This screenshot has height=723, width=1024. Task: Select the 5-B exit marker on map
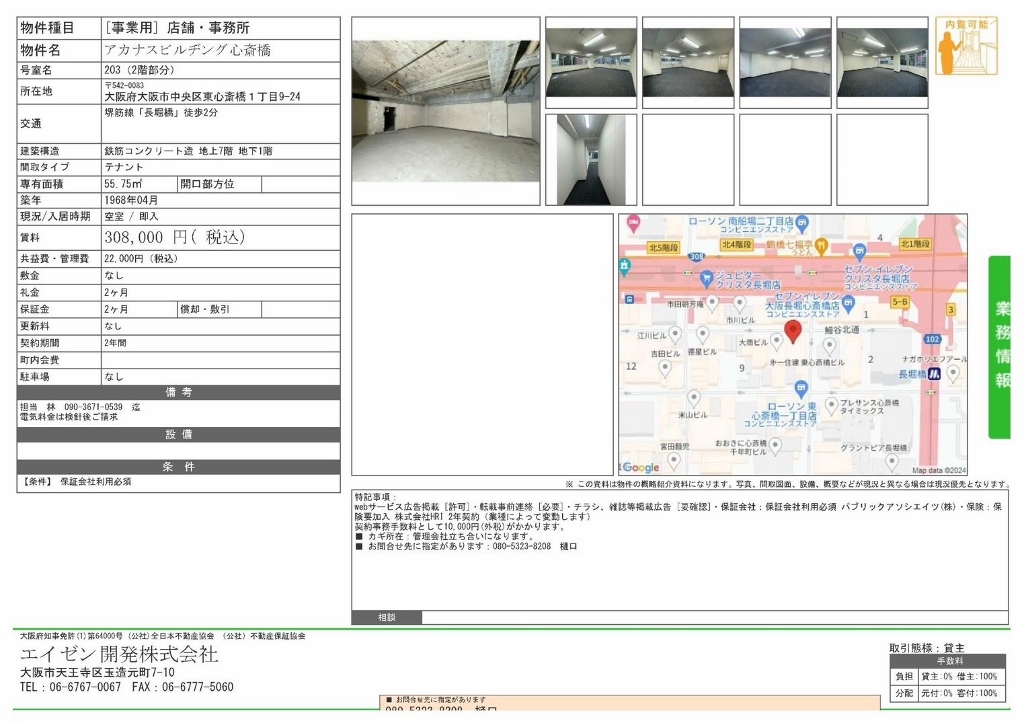(900, 302)
